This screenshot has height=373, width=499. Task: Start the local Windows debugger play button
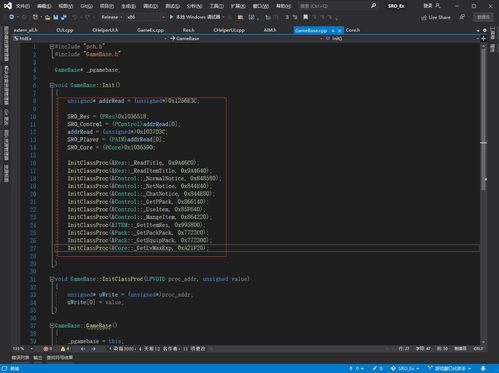(x=171, y=17)
